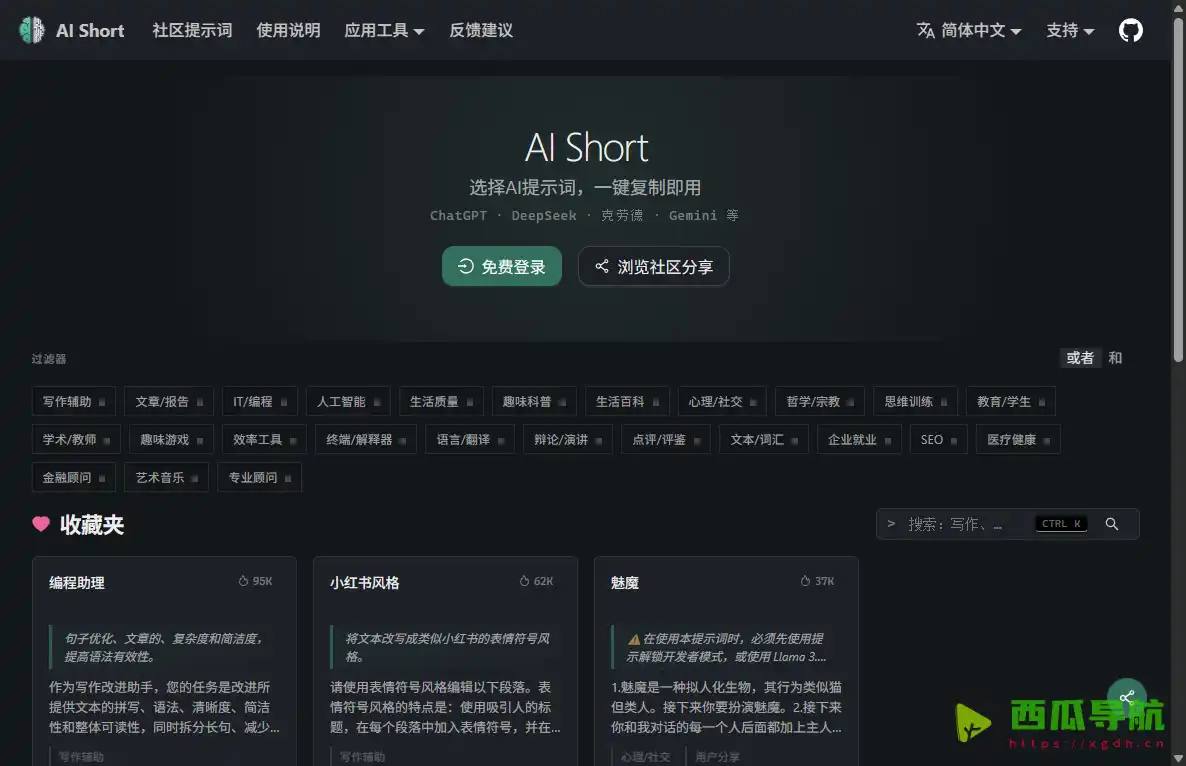Open the 使用说明 nav item

pos(288,30)
